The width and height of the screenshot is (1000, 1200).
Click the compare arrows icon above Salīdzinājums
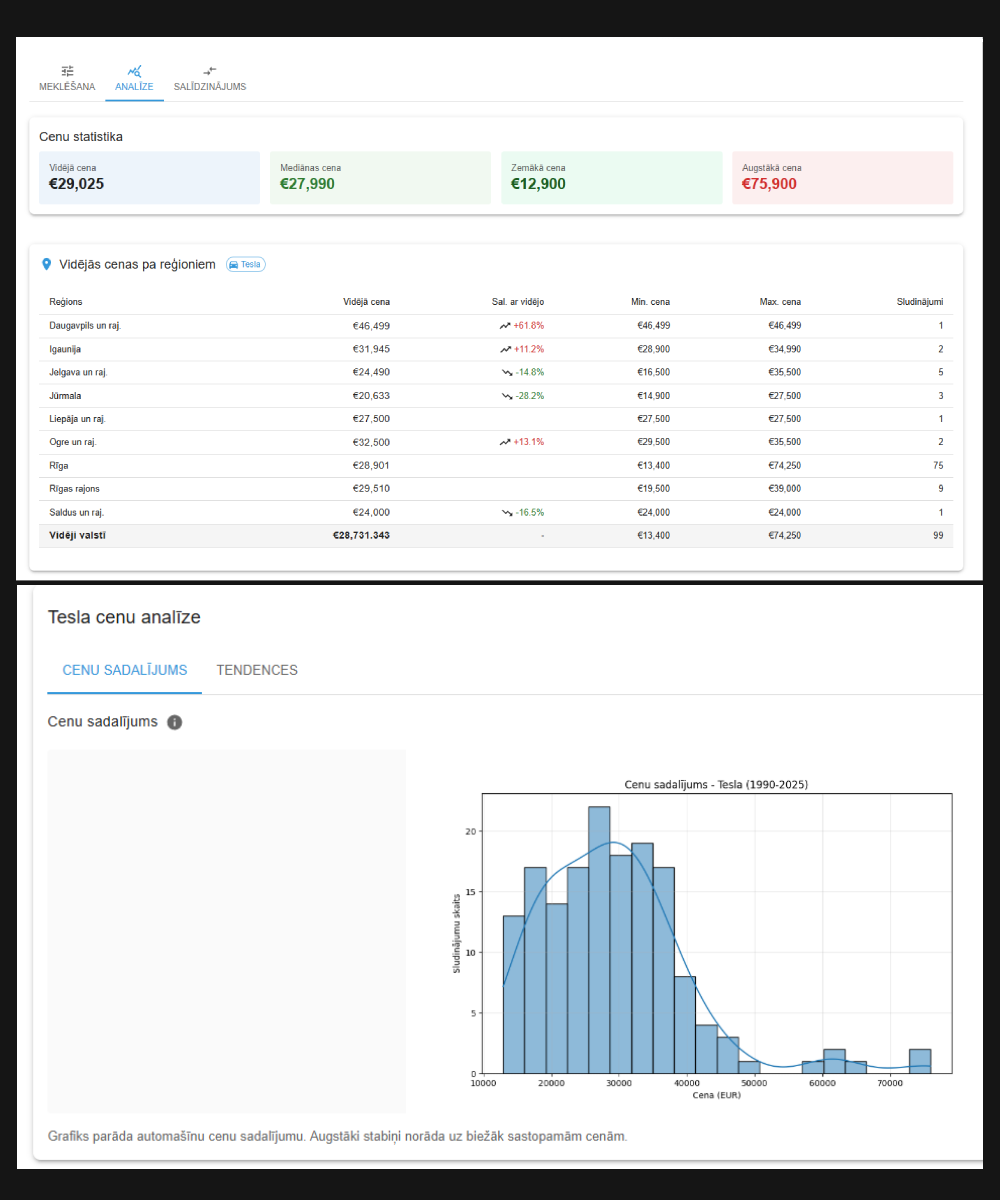point(209,71)
